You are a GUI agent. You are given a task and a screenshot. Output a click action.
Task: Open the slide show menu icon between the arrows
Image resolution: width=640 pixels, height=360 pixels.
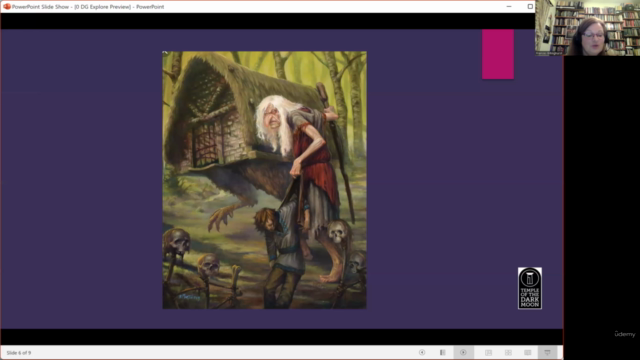click(x=442, y=353)
